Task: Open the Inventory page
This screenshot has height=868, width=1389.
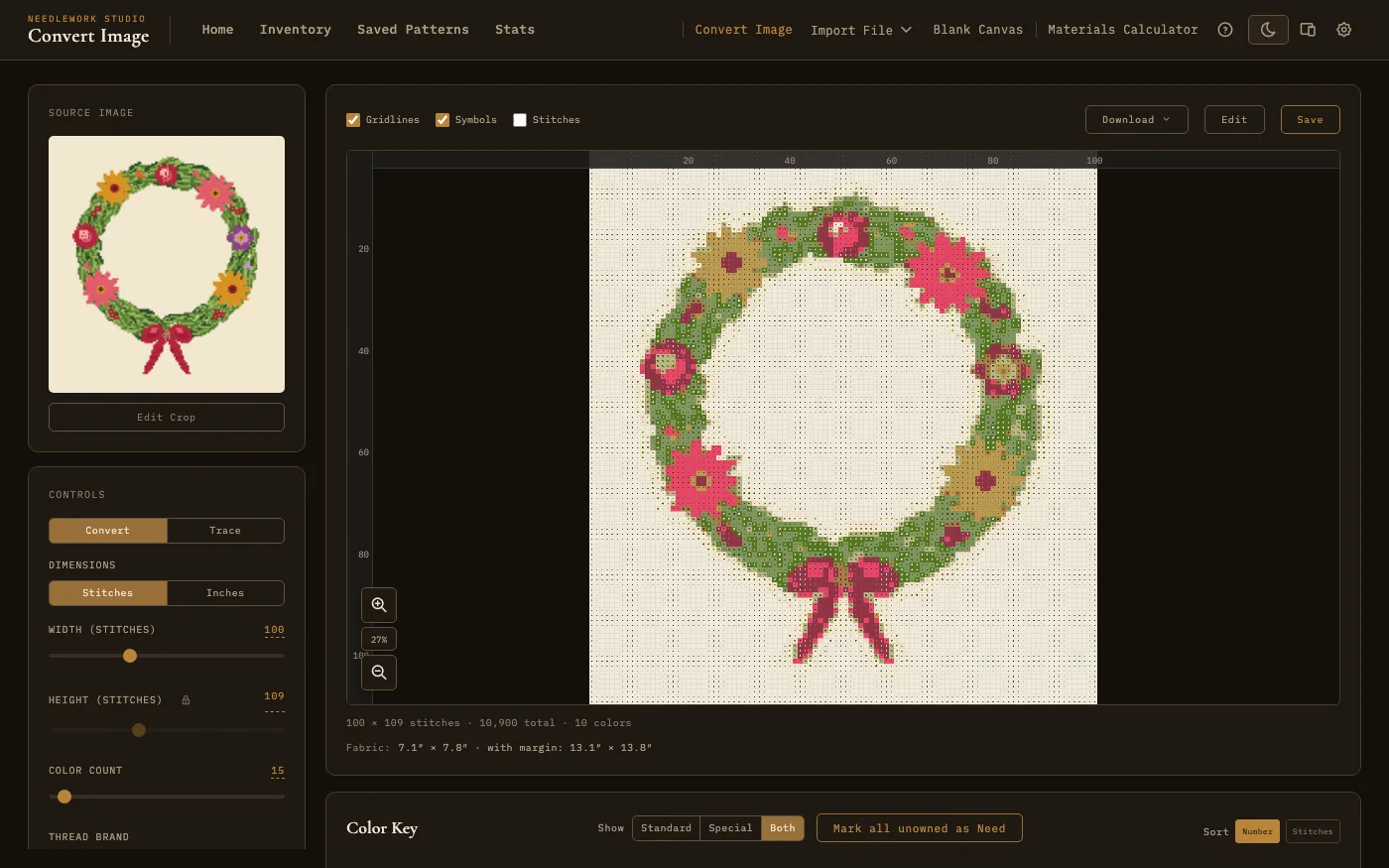Action: tap(296, 30)
